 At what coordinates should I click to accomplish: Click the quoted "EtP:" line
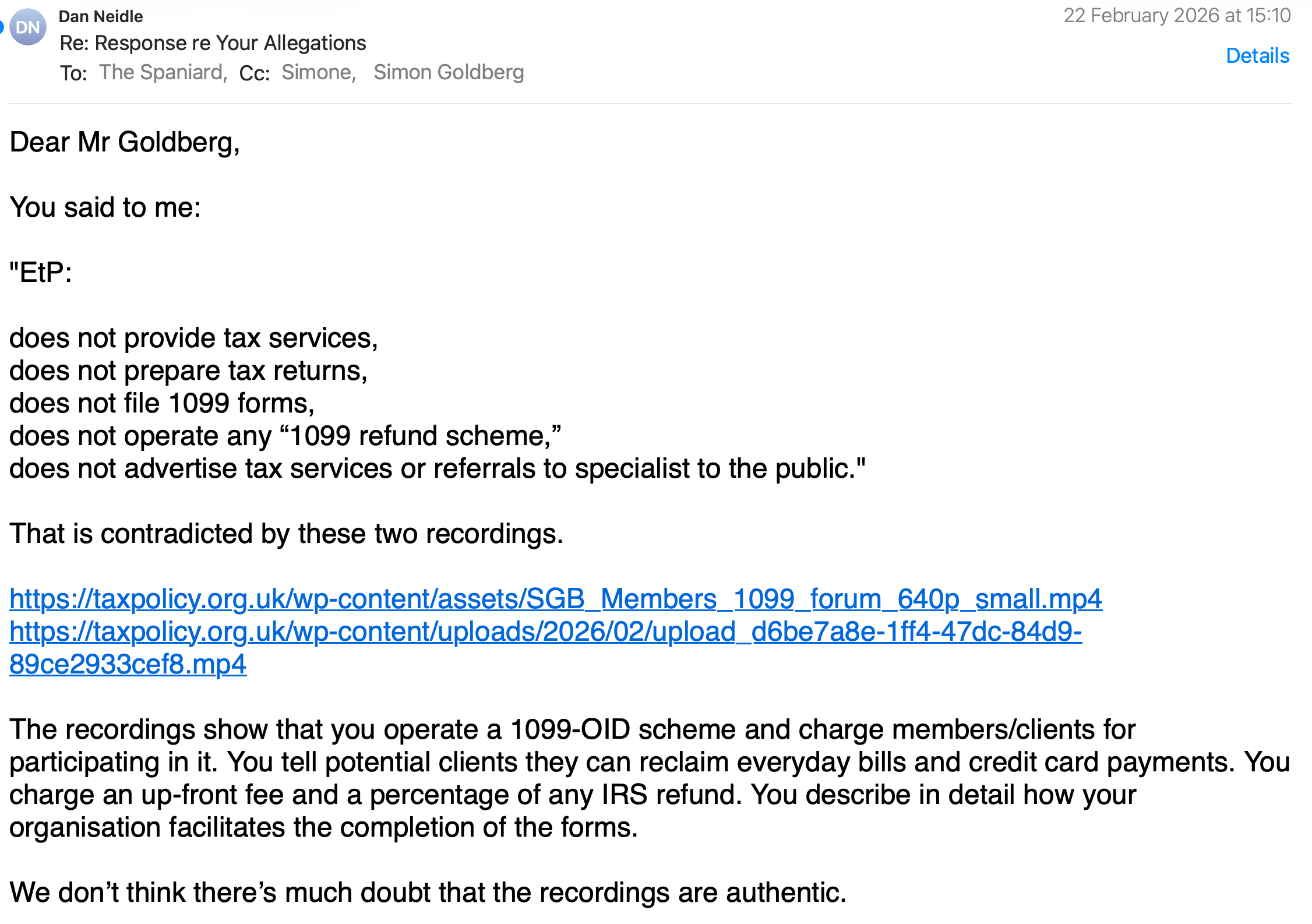pyautogui.click(x=41, y=273)
